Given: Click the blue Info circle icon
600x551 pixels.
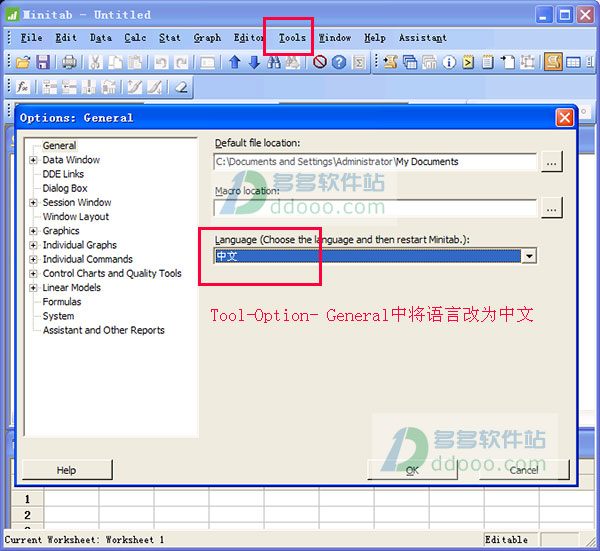Looking at the screenshot, I should point(449,62).
